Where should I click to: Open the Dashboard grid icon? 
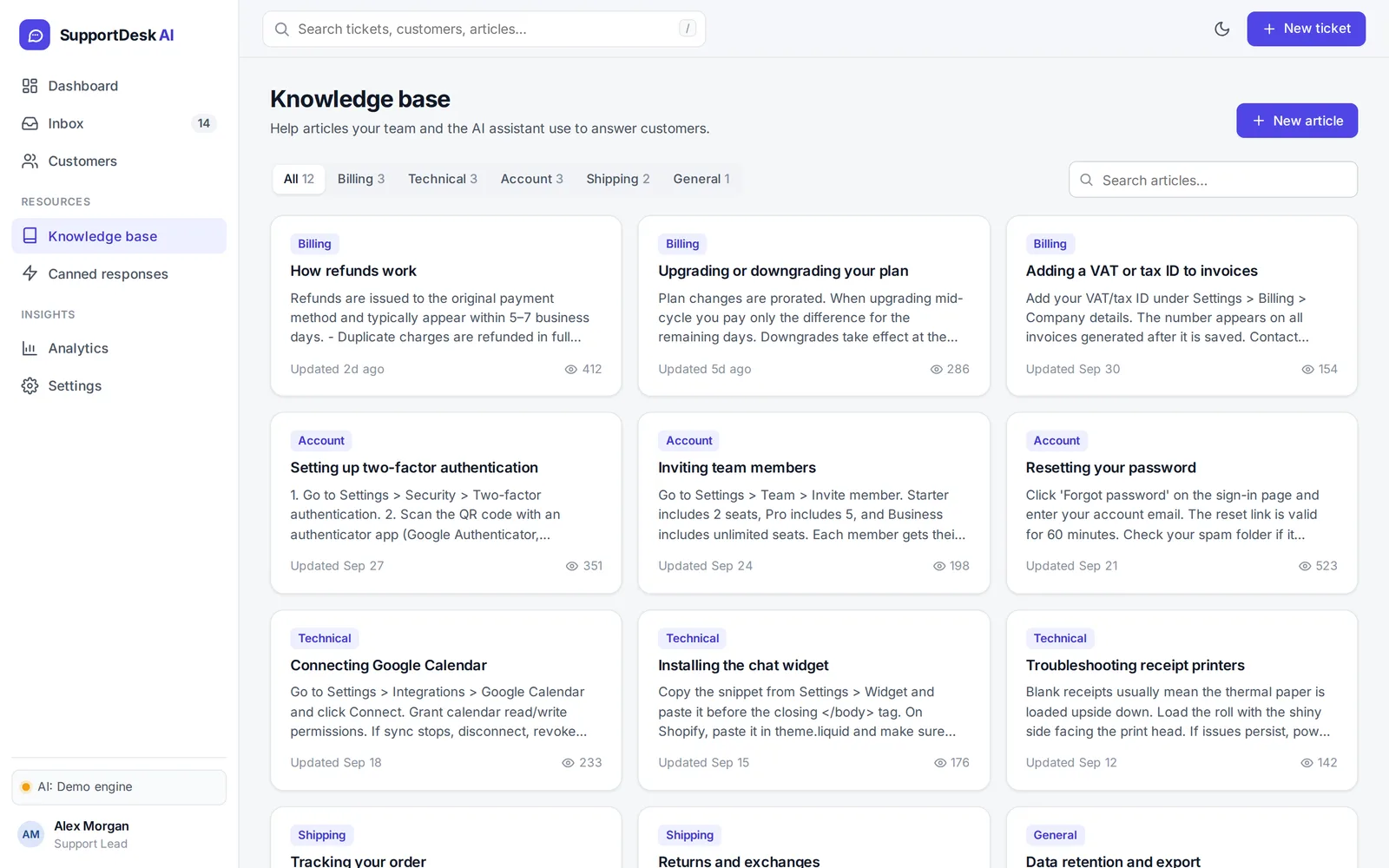pyautogui.click(x=30, y=86)
